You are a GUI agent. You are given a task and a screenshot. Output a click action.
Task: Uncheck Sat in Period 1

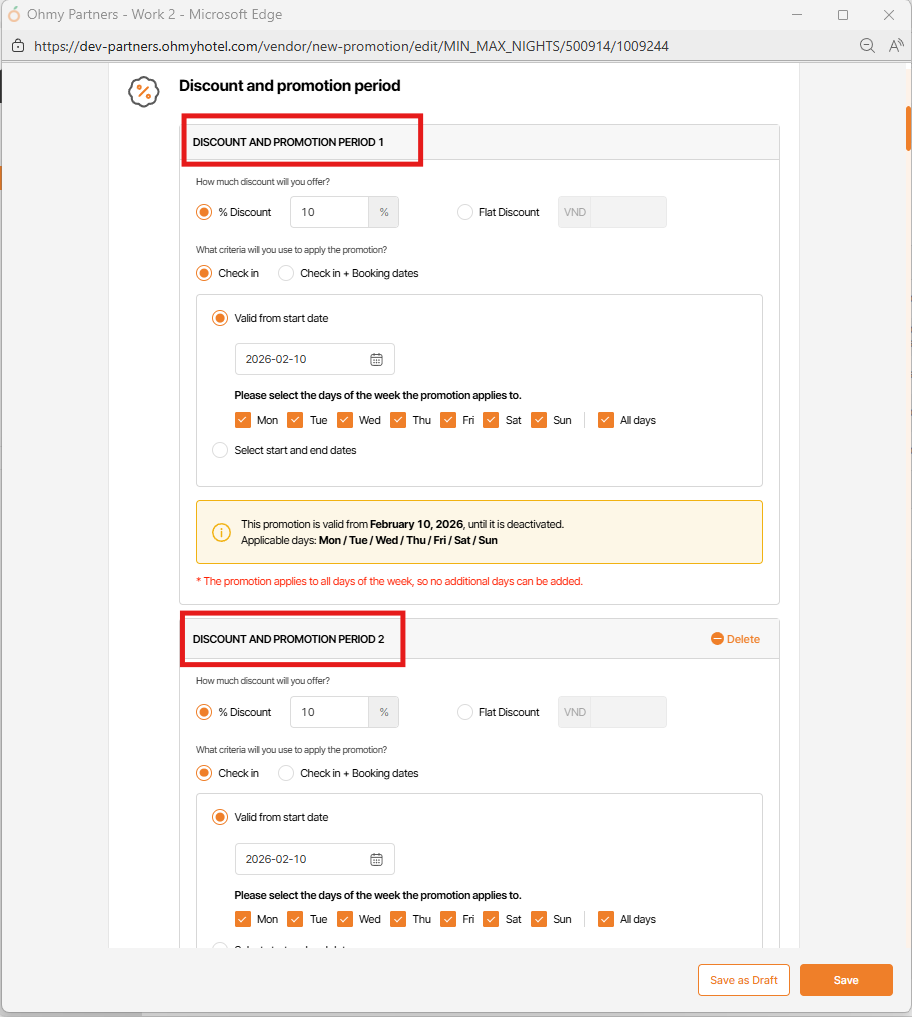tap(491, 420)
